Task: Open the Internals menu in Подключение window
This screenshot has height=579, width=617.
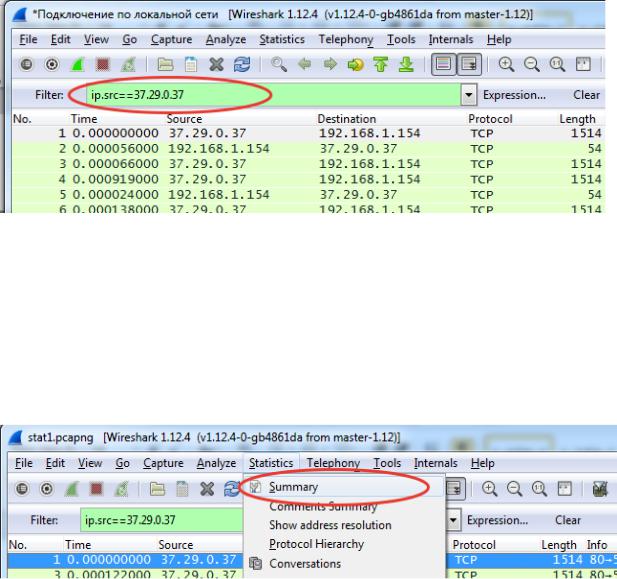Action: (x=451, y=39)
